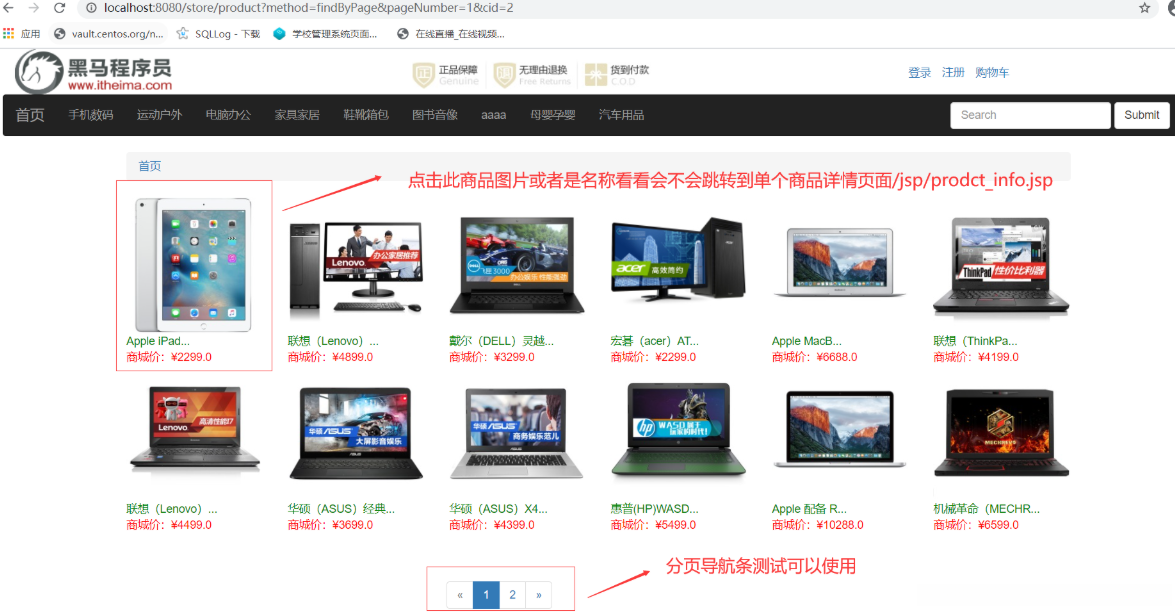
Task: Go to page 2 in pagination
Action: point(512,594)
